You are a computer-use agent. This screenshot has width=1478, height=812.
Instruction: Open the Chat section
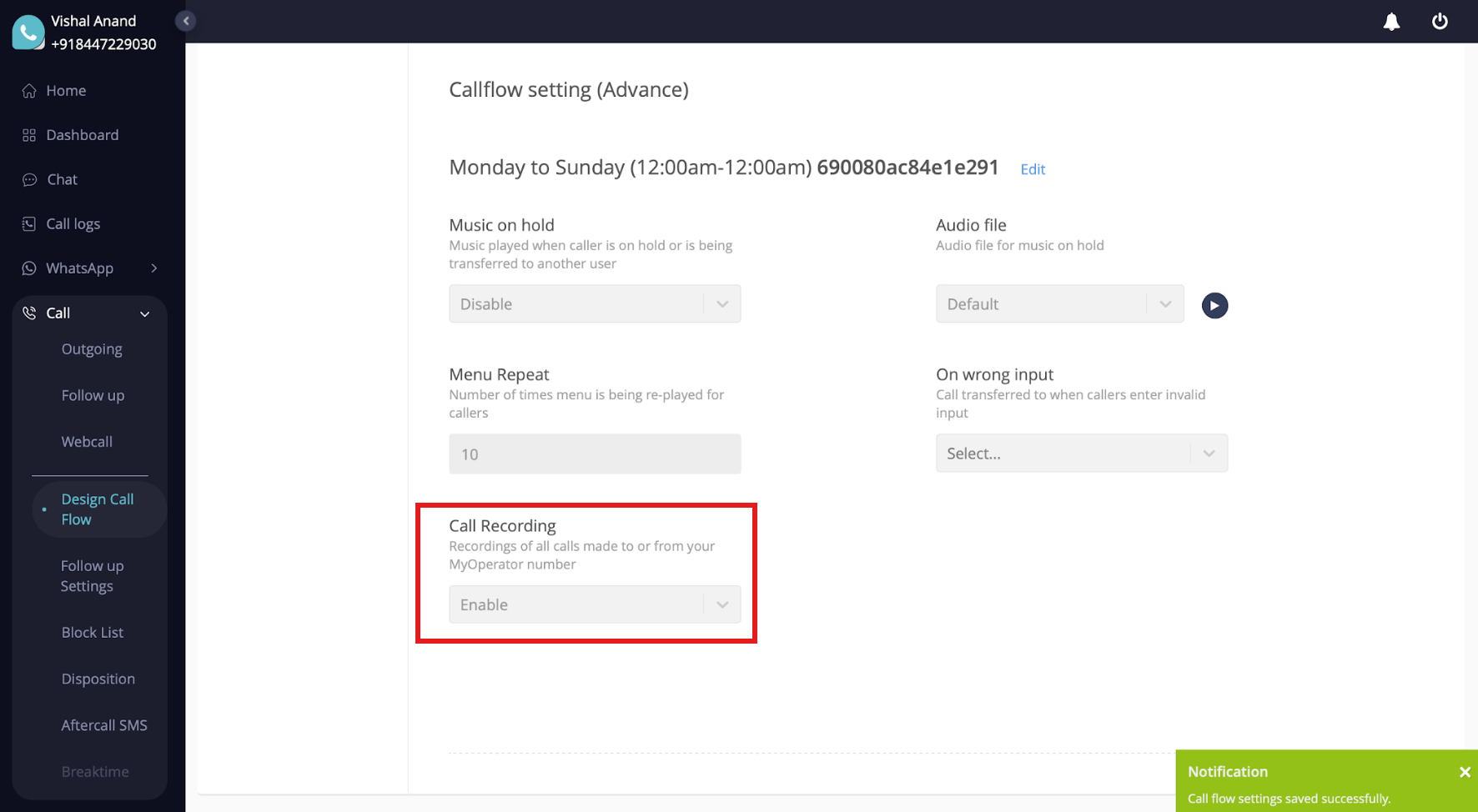pyautogui.click(x=62, y=179)
